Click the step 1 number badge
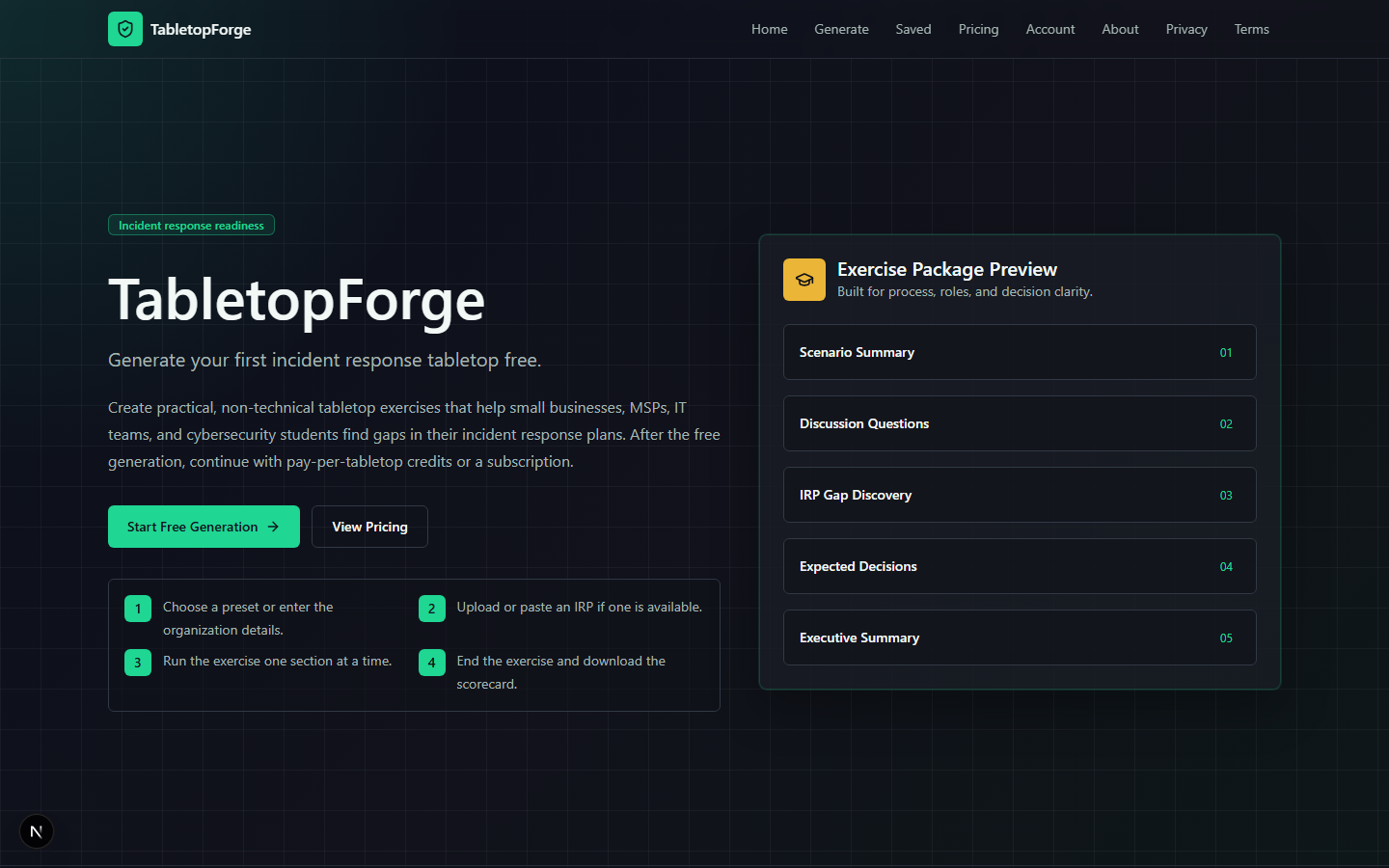The image size is (1389, 868). (138, 609)
